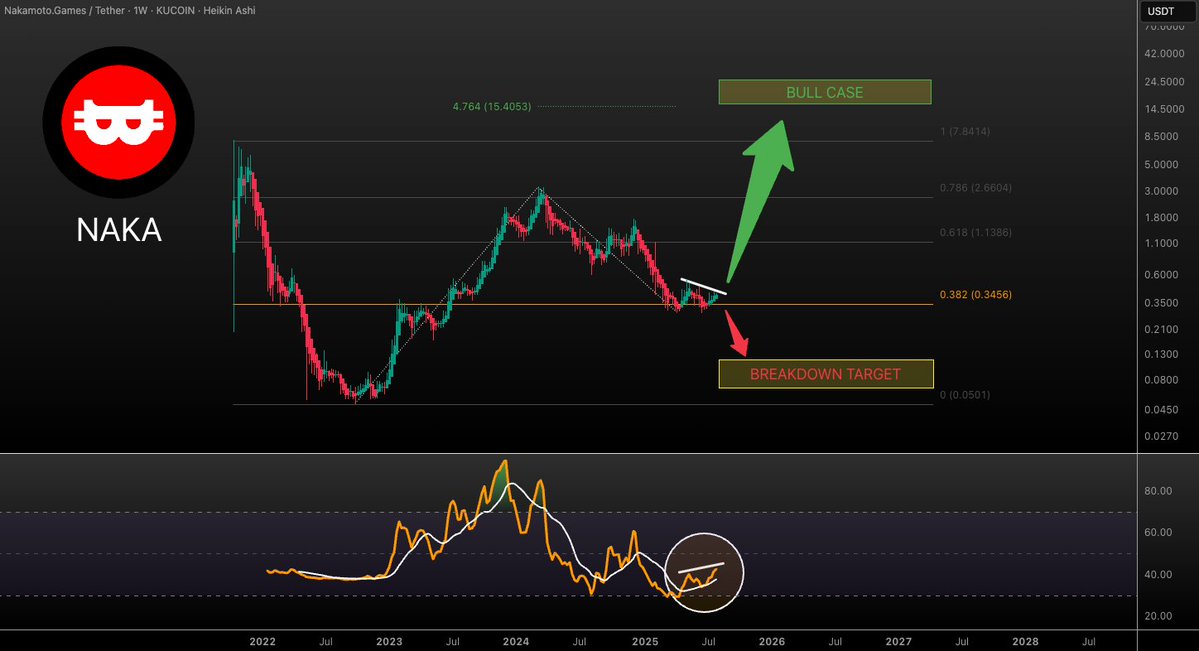Click the 5.0000 price axis label
Viewport: 1199px width, 651px height.
click(x=1162, y=164)
